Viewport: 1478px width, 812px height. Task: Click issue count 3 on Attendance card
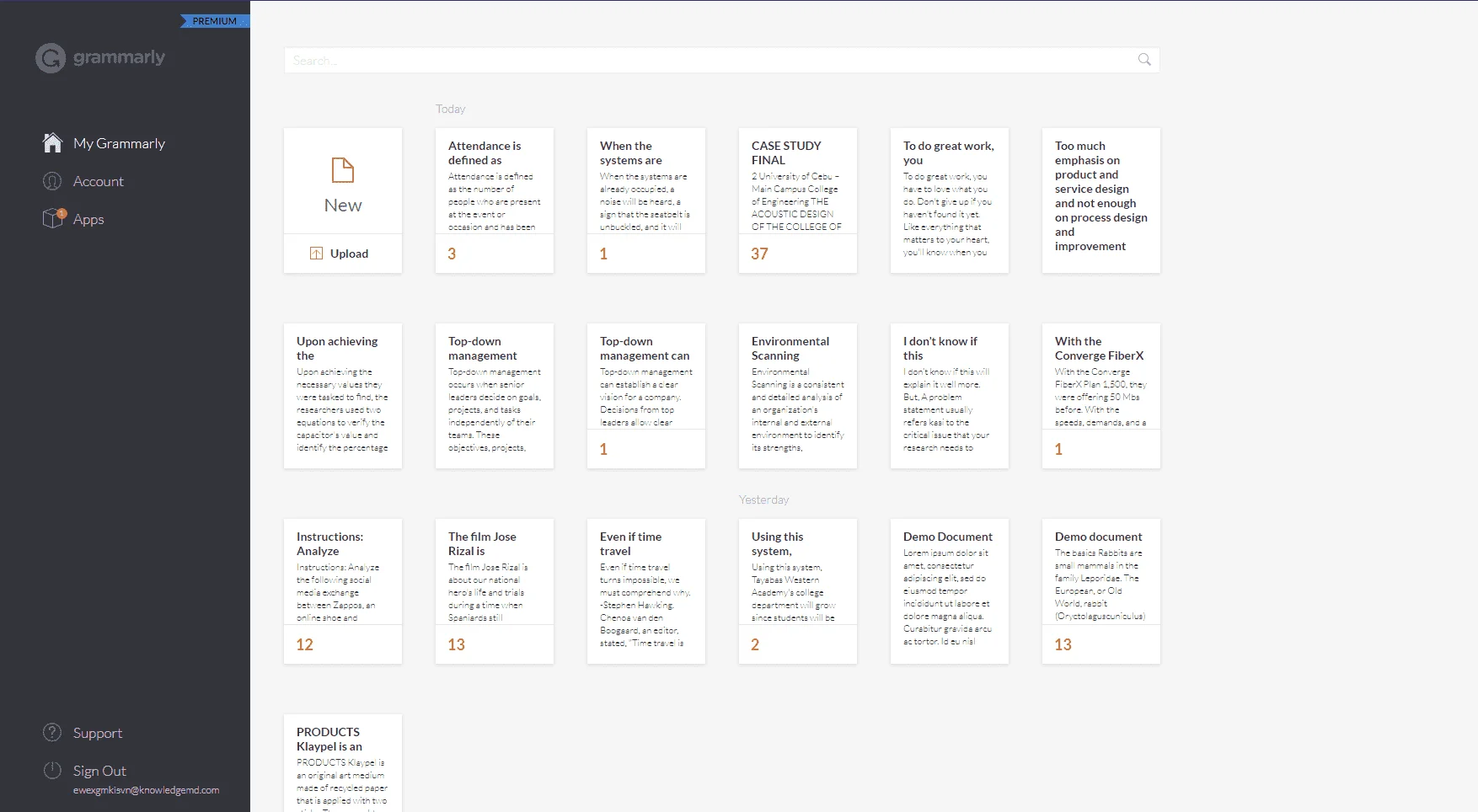[452, 254]
